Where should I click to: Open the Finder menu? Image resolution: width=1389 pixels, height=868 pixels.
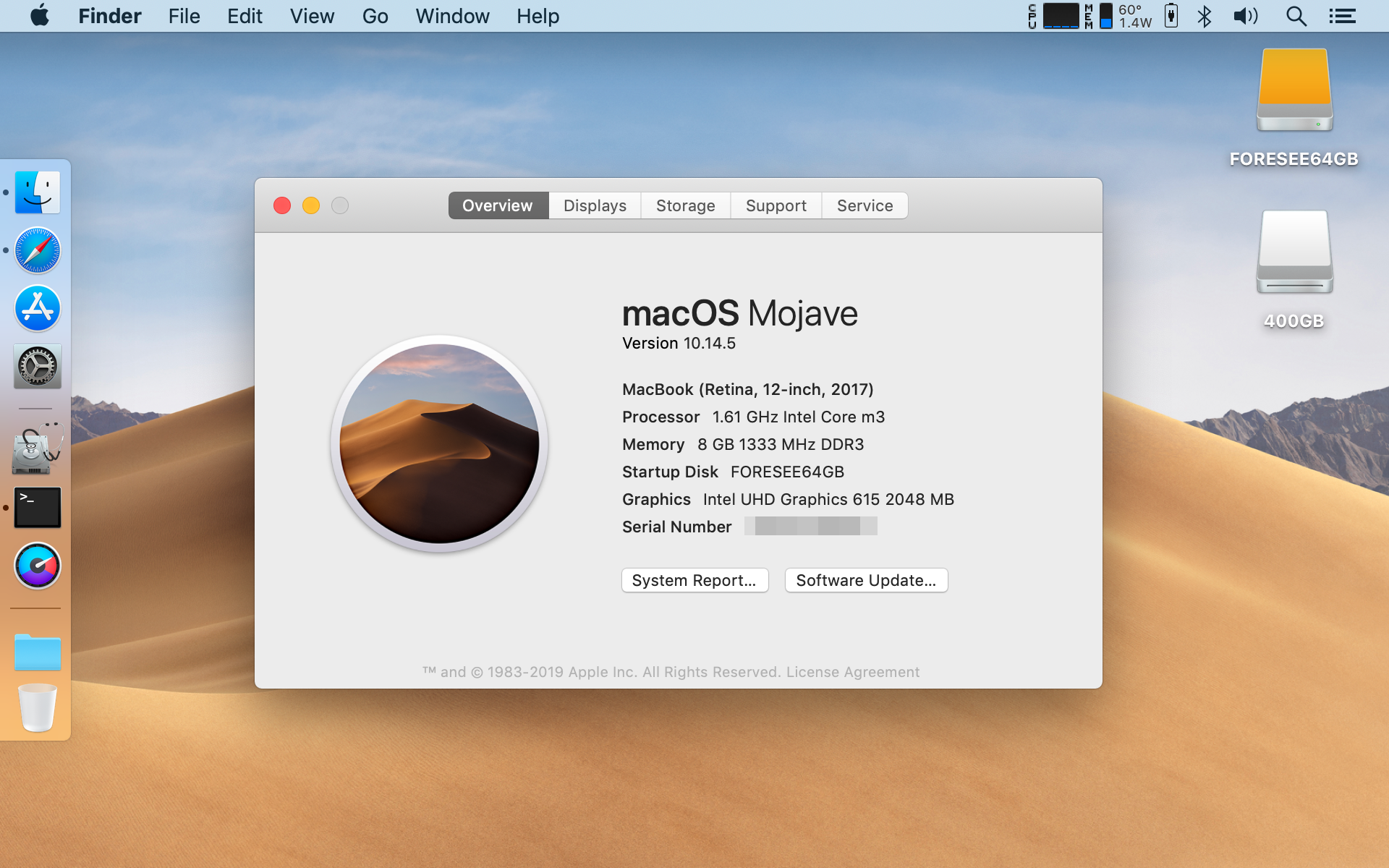pos(110,16)
